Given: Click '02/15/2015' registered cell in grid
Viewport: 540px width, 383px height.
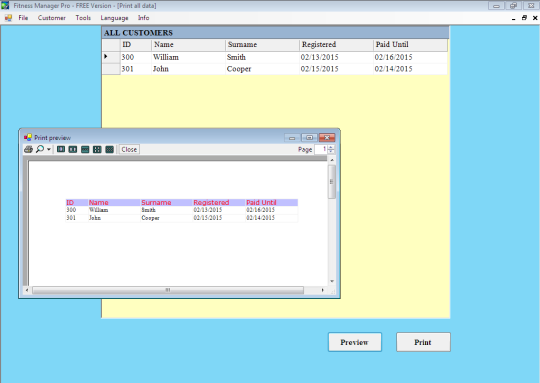Looking at the screenshot, I should click(x=336, y=69).
